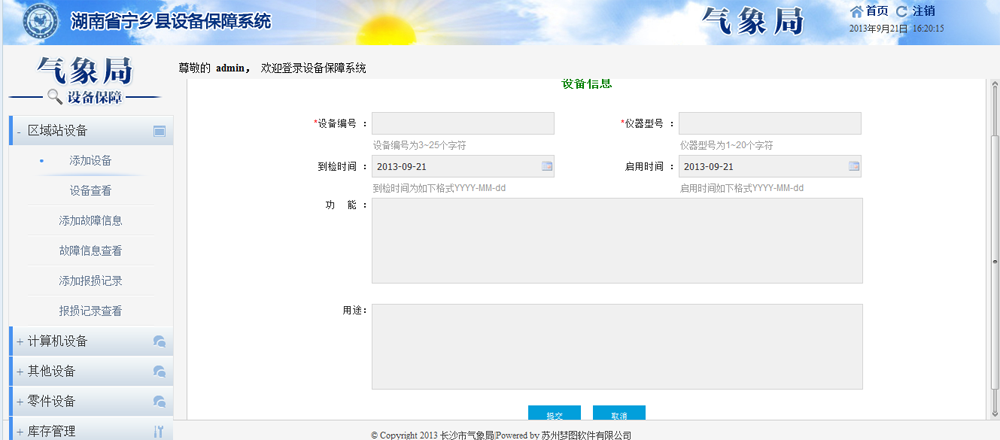This screenshot has width=1000, height=440.
Task: Go to 报损记录查看 page
Action: click(90, 311)
